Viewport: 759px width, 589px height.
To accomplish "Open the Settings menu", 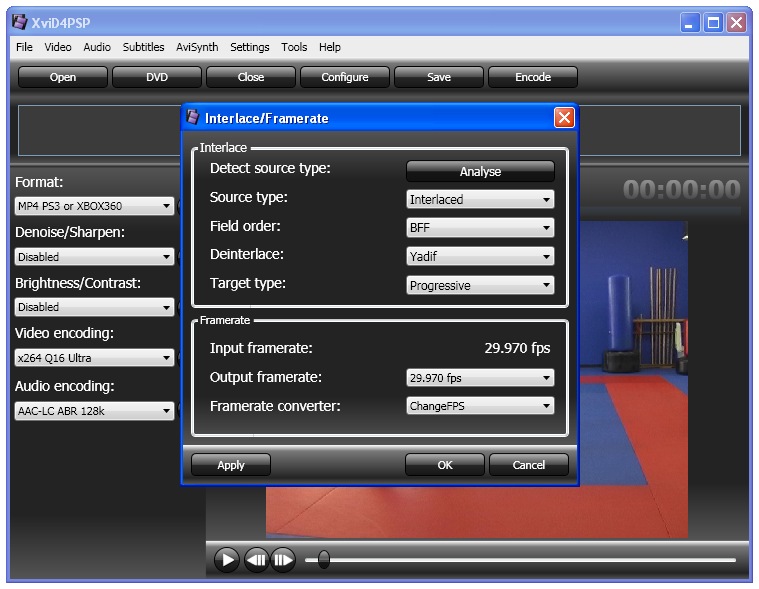I will pyautogui.click(x=250, y=47).
